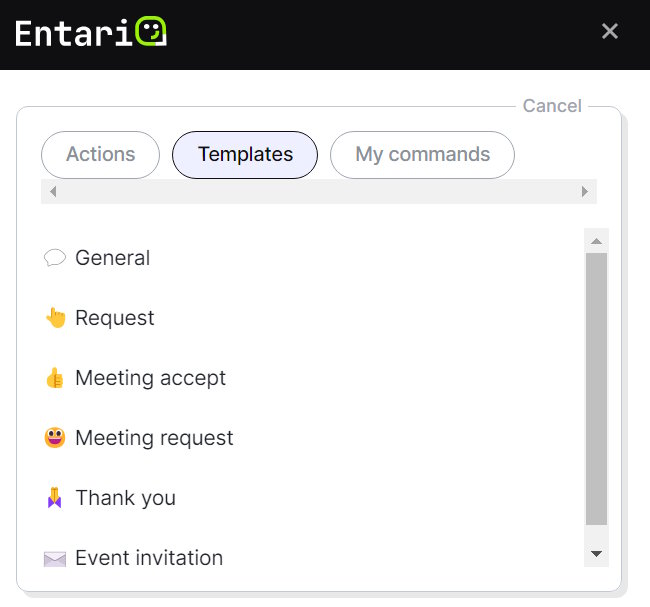Click the speech bubble icon beside General
The height and width of the screenshot is (607, 650).
(54, 258)
